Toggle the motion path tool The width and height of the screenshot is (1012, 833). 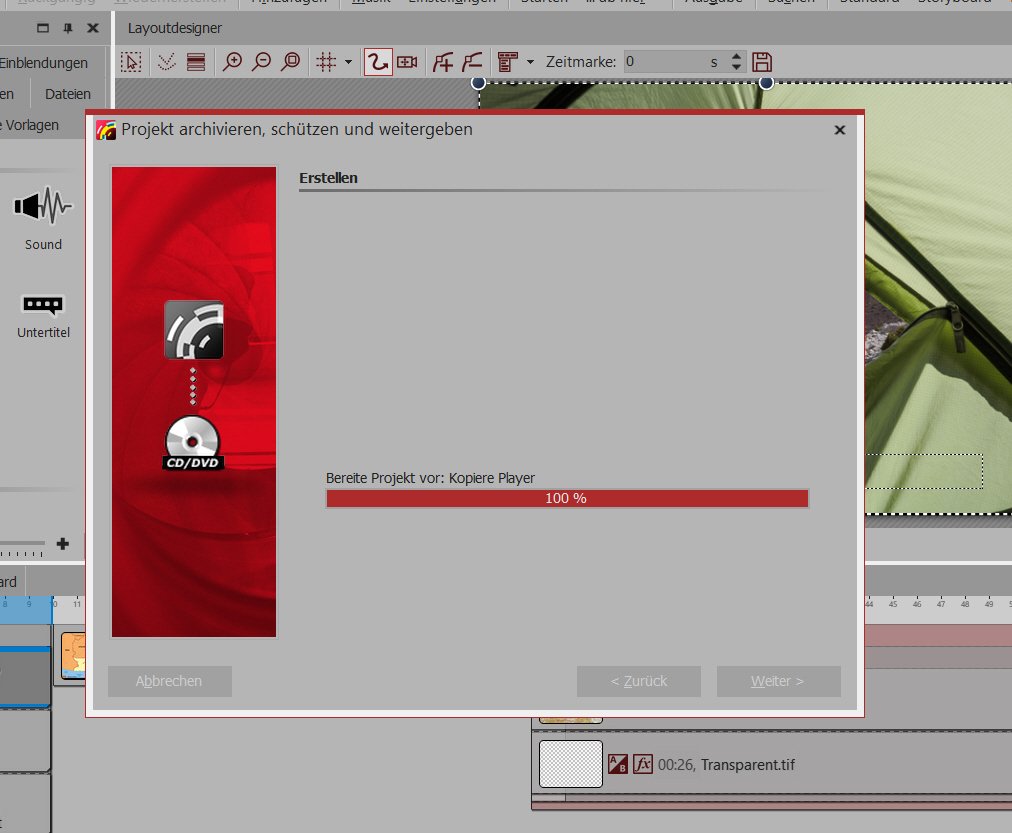pyautogui.click(x=377, y=62)
